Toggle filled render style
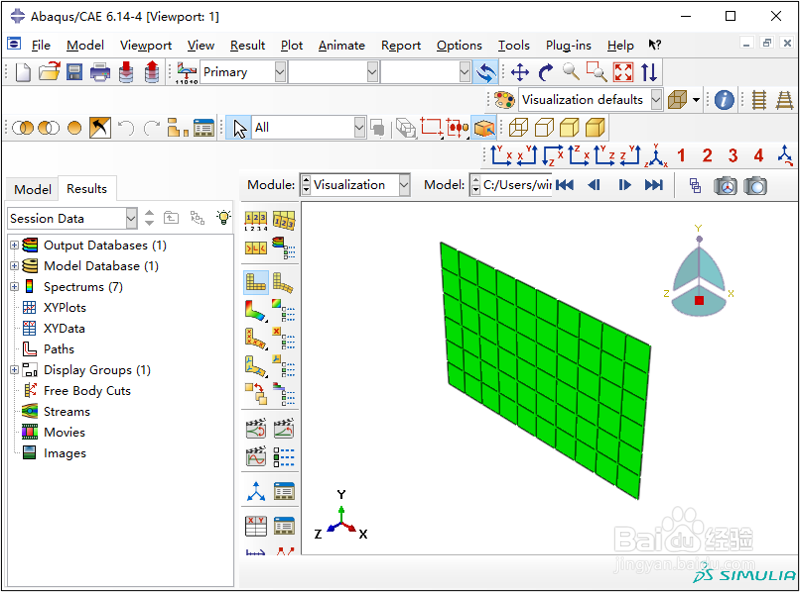This screenshot has height=592, width=800. tap(569, 128)
